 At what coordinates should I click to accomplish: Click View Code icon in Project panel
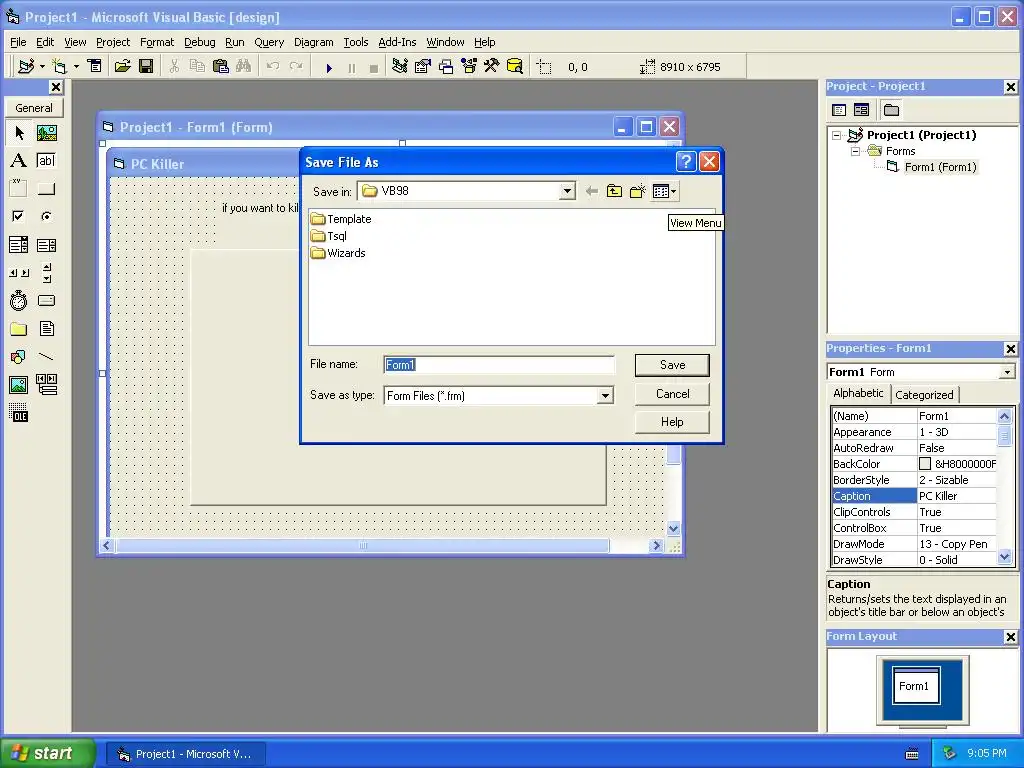839,110
